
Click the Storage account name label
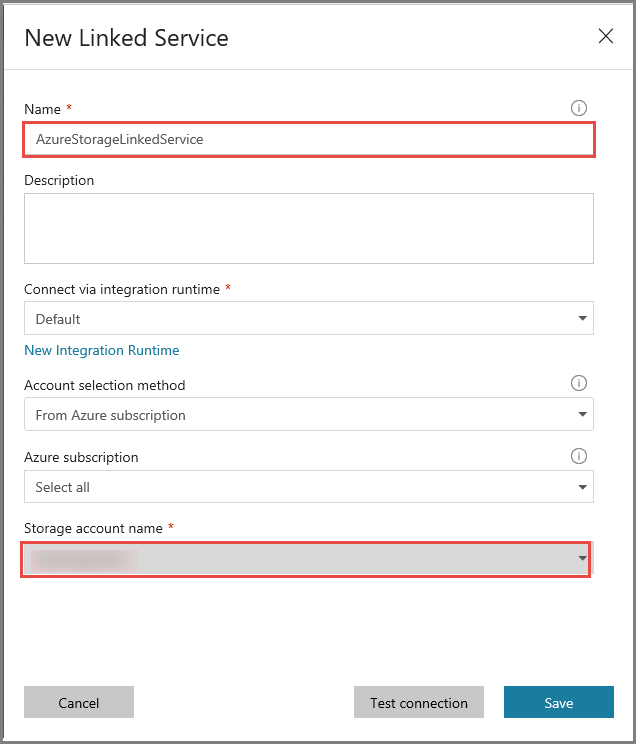point(94,528)
